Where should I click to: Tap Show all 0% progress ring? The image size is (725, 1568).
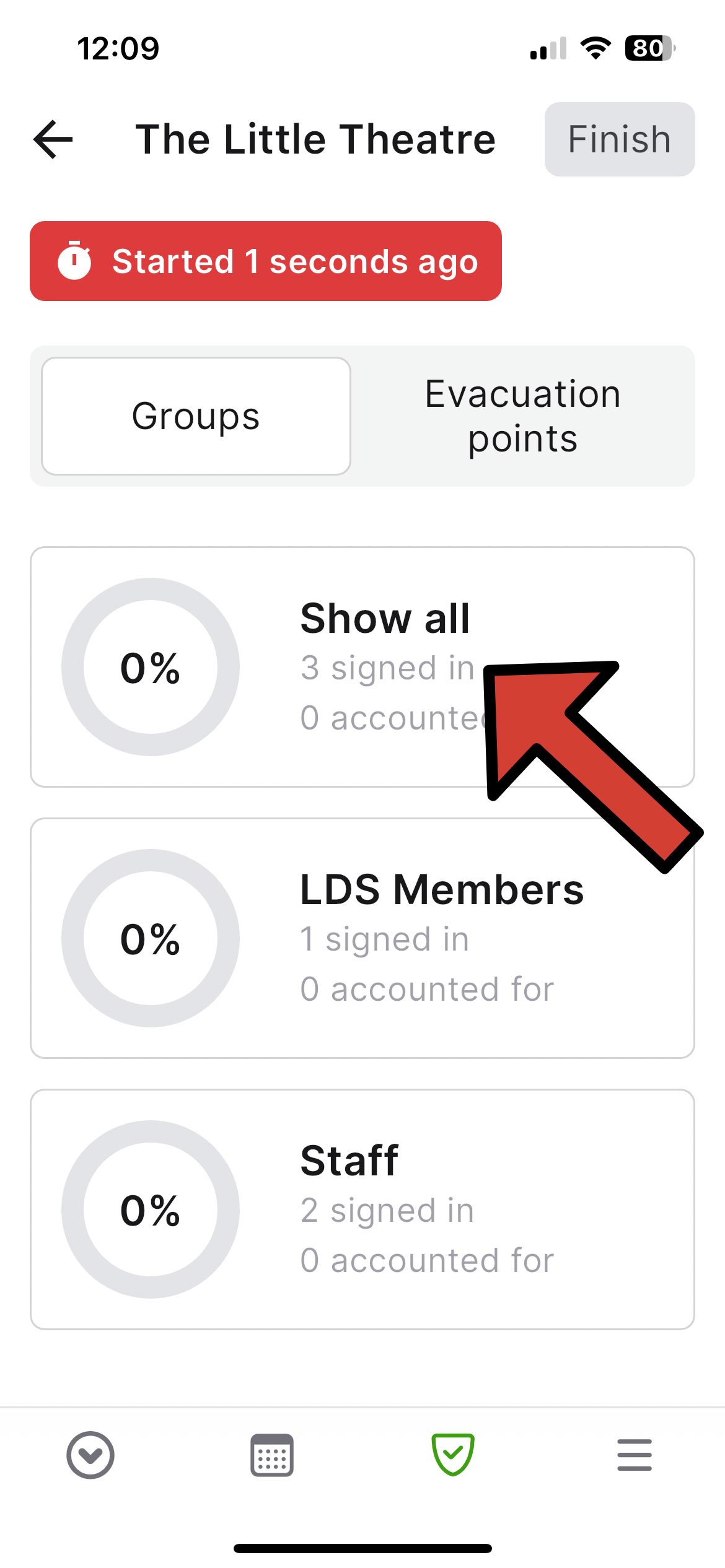(x=151, y=667)
